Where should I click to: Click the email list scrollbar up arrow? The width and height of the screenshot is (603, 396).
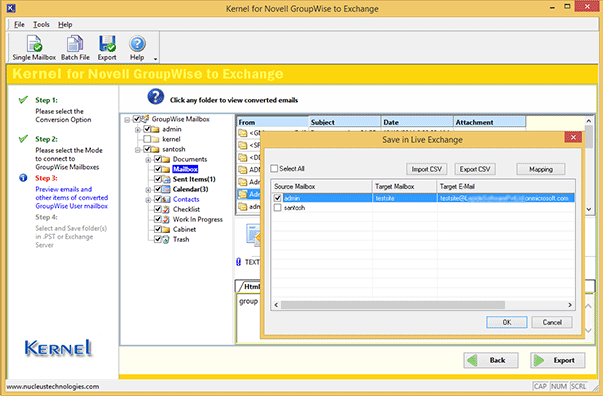589,121
